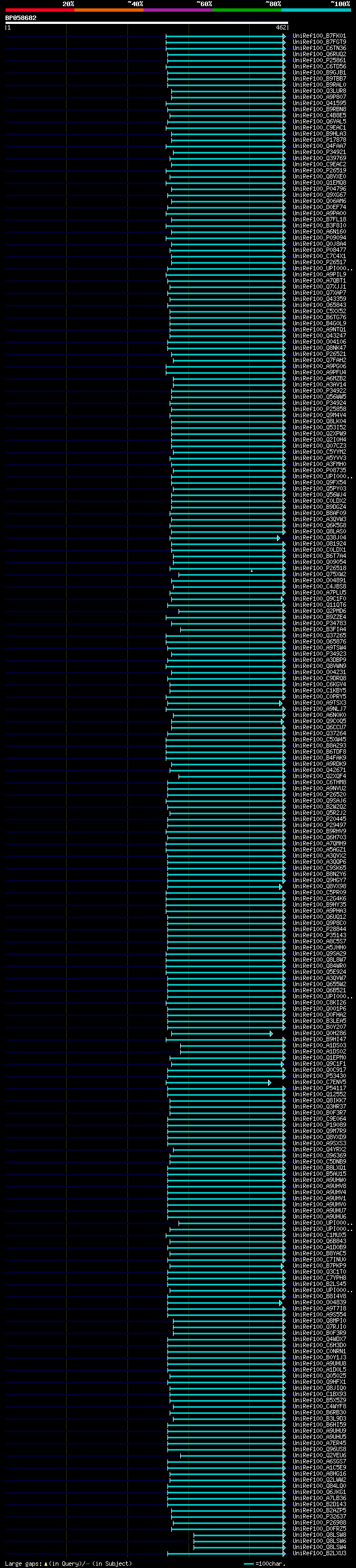
Task: Click the purple ~60% identity color band
Action: (x=179, y=10)
